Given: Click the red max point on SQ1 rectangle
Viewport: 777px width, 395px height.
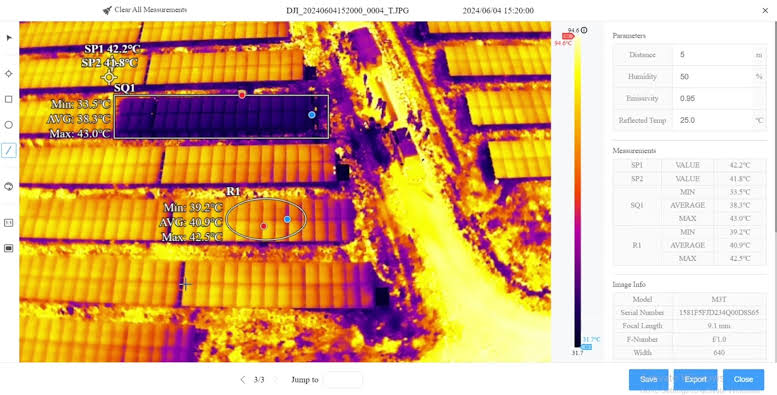Looking at the screenshot, I should (242, 94).
